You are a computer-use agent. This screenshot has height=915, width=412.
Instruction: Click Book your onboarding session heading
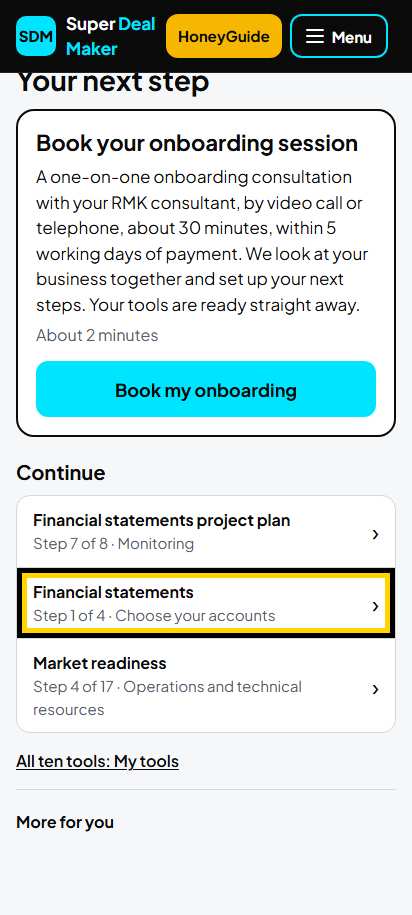[197, 143]
